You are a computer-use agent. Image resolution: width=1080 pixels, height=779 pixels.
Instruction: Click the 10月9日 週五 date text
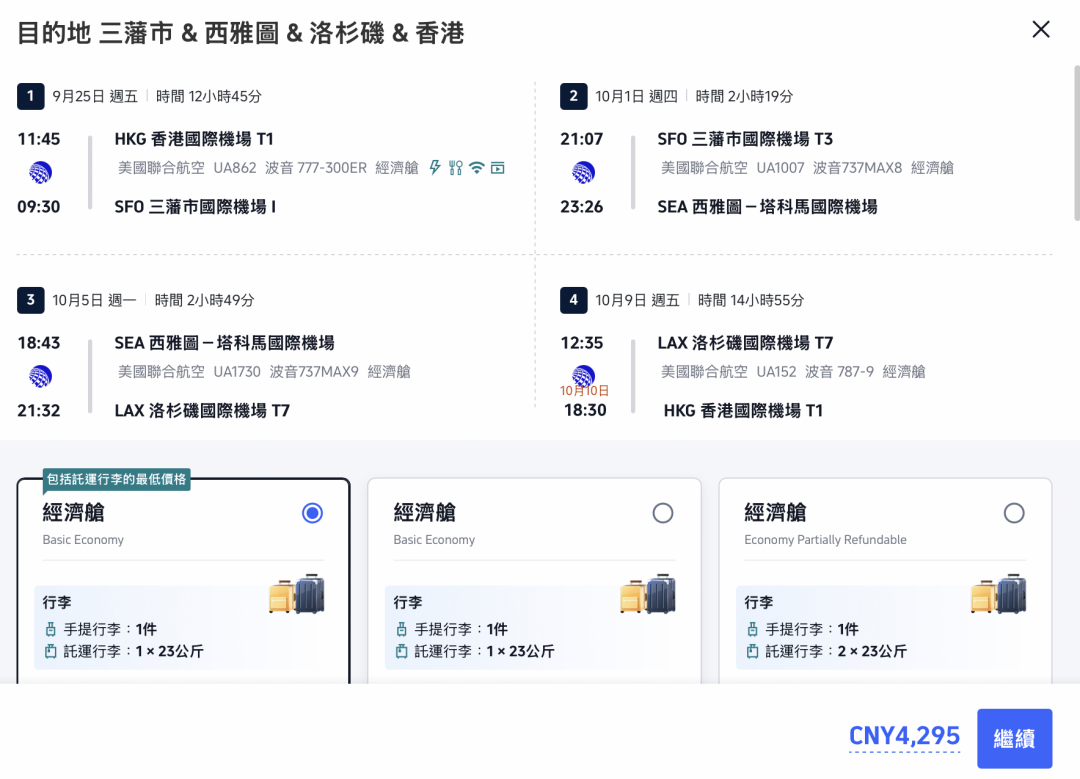pyautogui.click(x=637, y=300)
